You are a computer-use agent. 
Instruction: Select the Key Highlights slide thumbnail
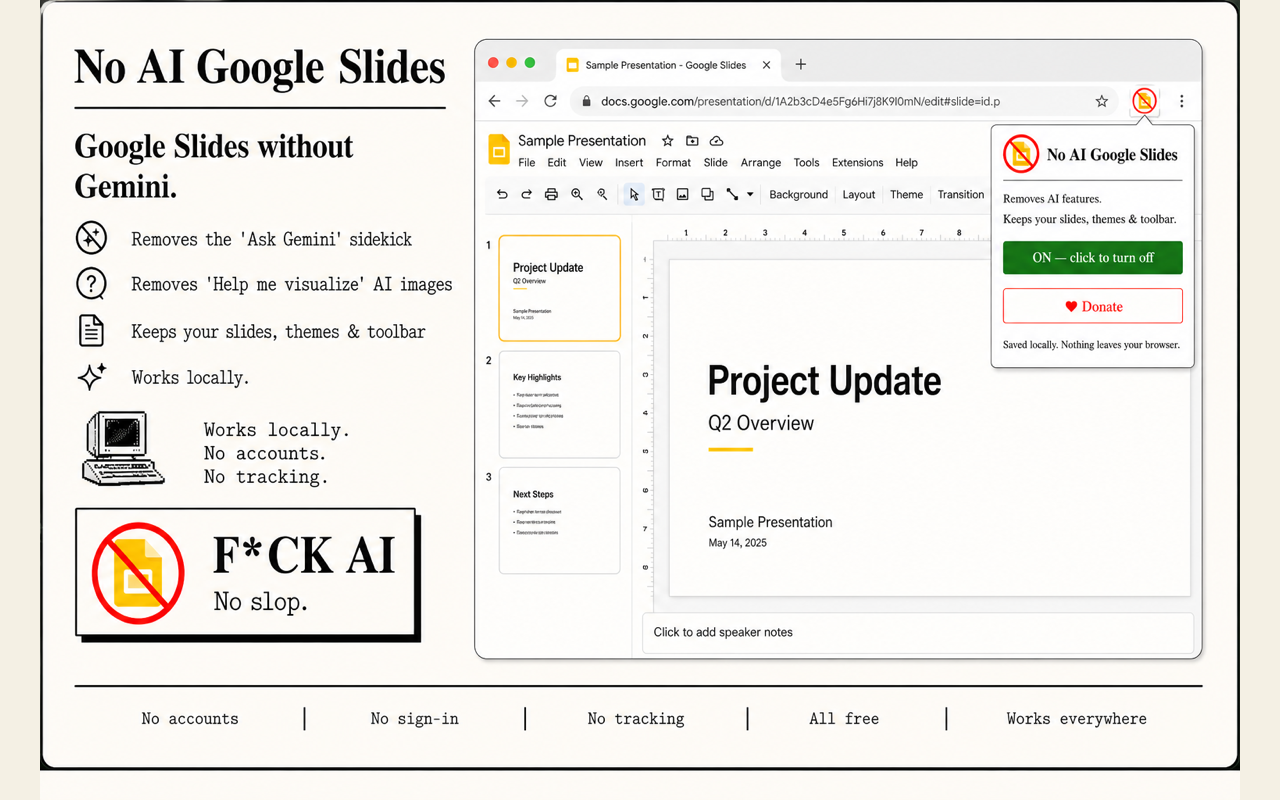[x=559, y=404]
